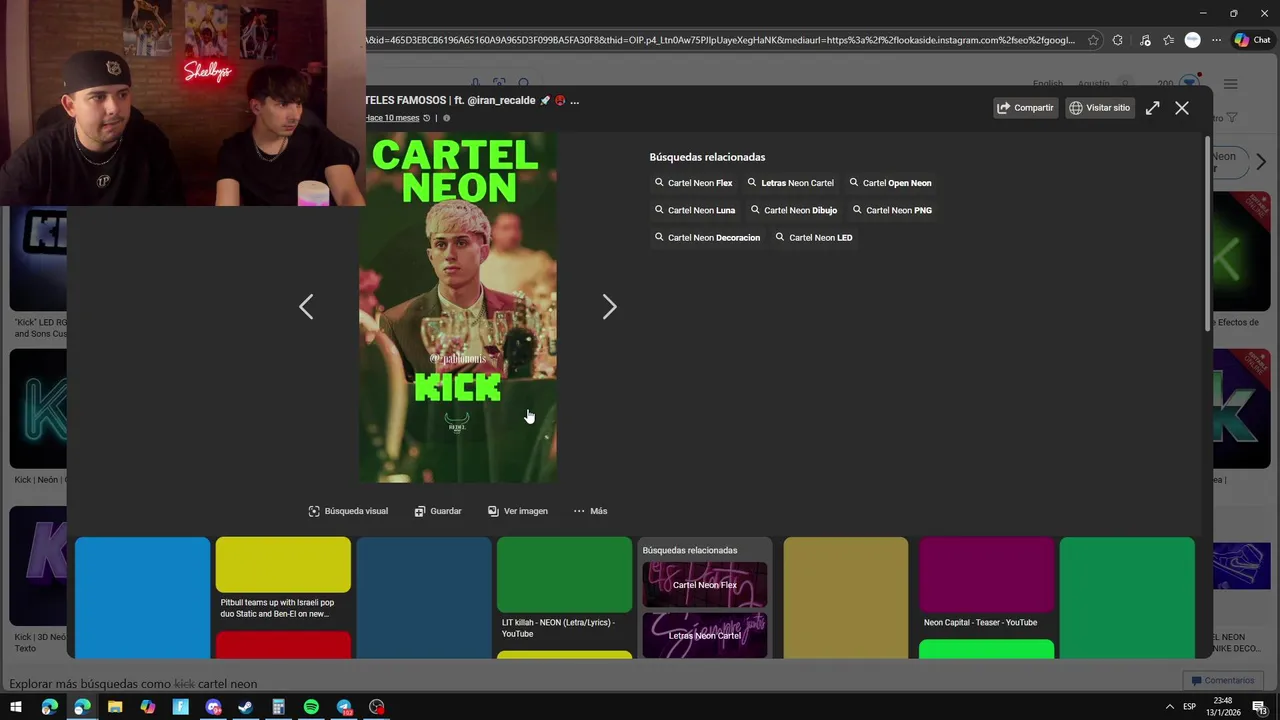Open the favorites list icon
The height and width of the screenshot is (720, 1280).
tap(1168, 40)
